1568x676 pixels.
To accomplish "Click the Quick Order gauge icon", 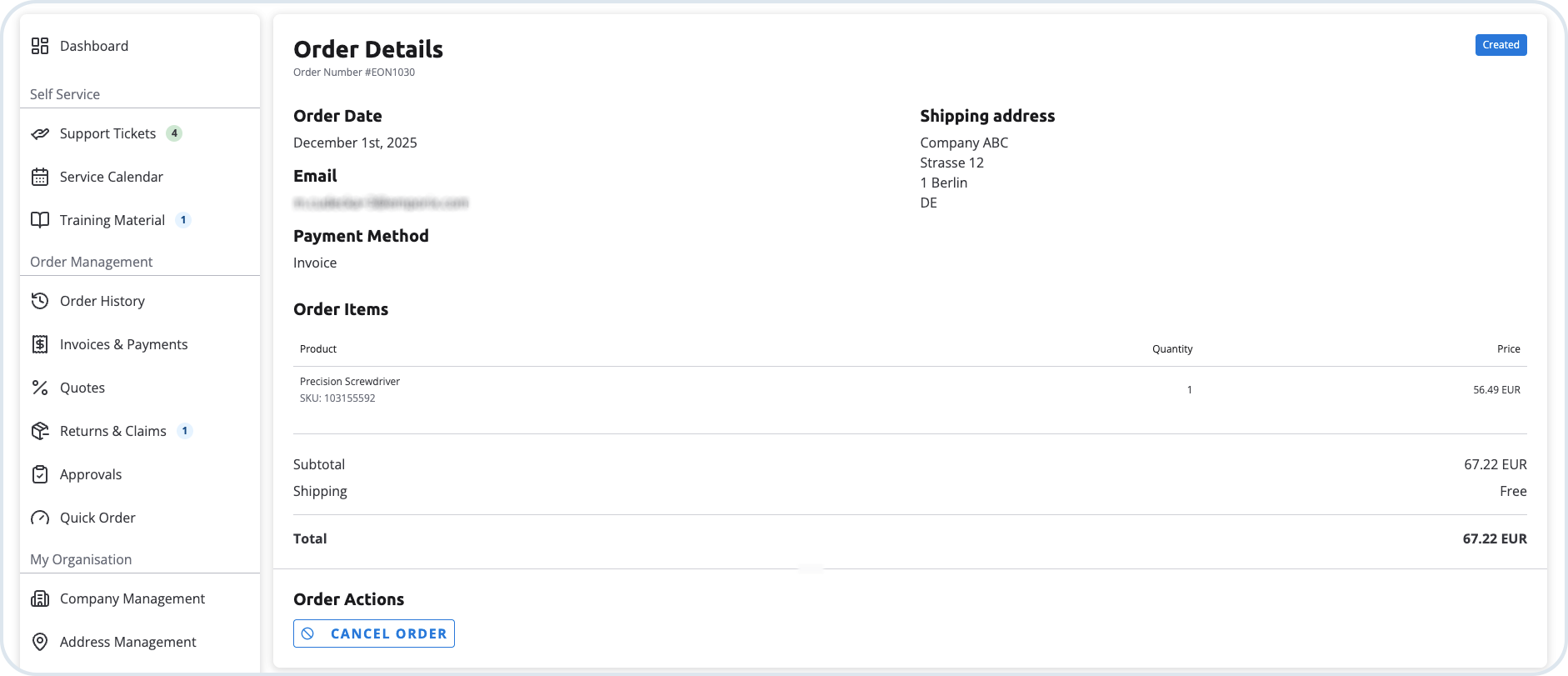I will (40, 518).
